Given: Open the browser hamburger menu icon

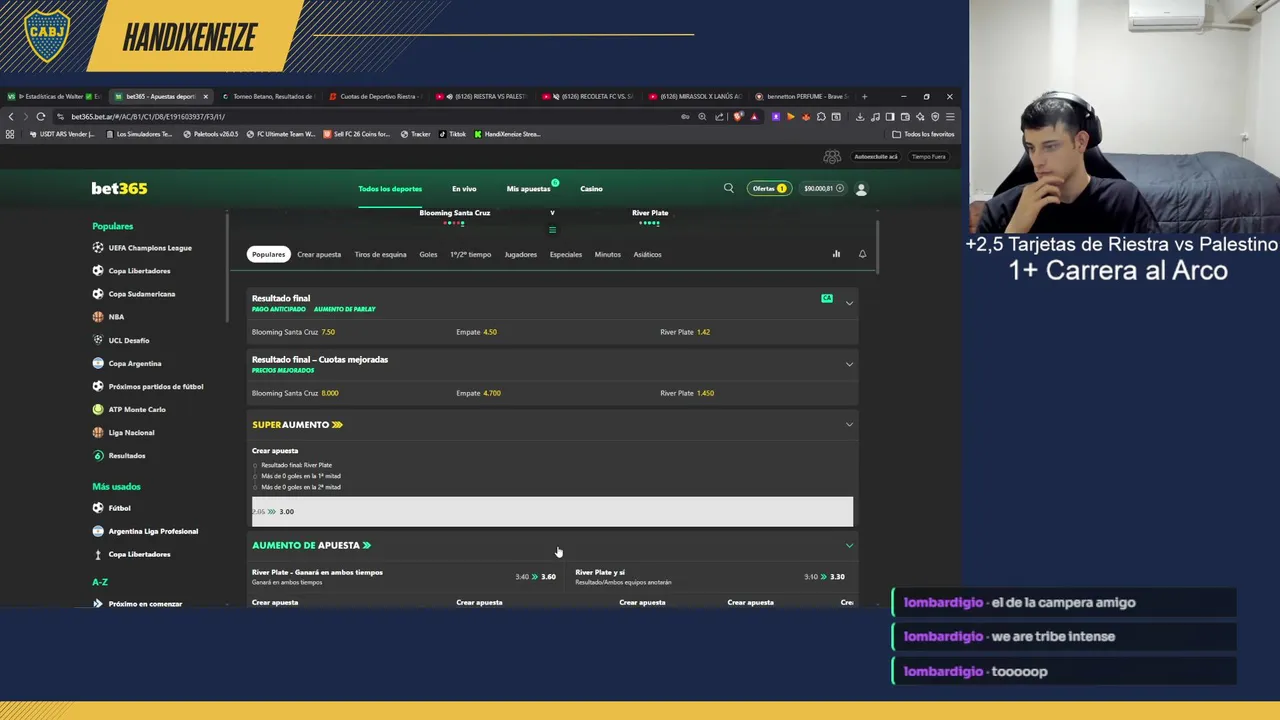Looking at the screenshot, I should coord(950,116).
